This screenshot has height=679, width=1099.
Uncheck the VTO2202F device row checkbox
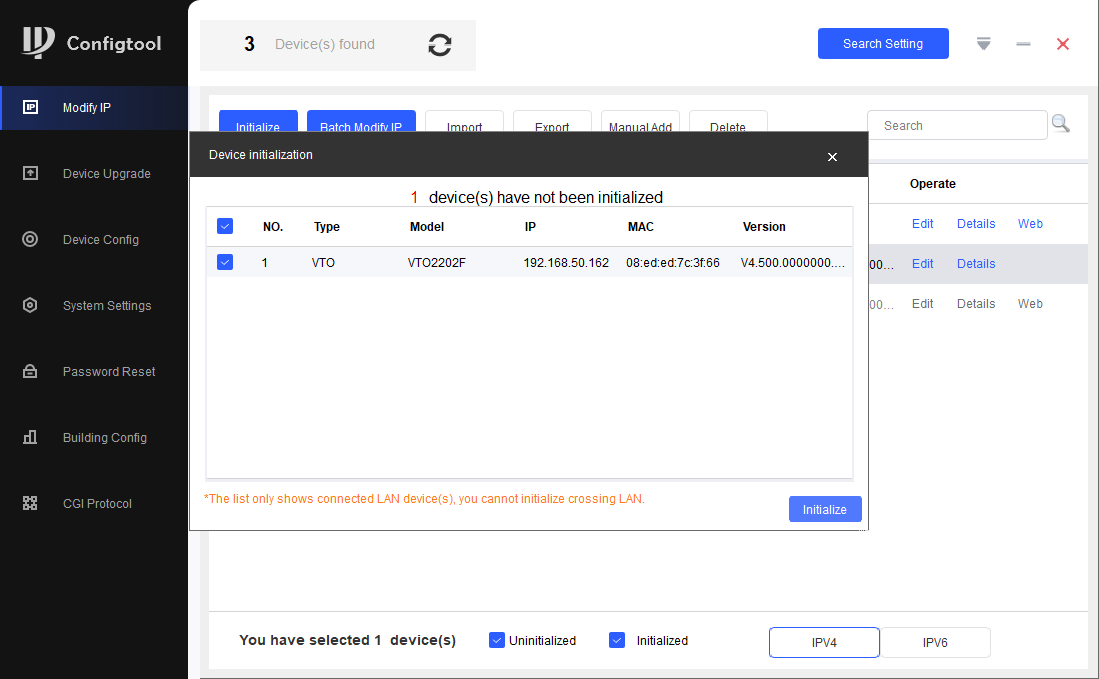click(x=225, y=263)
